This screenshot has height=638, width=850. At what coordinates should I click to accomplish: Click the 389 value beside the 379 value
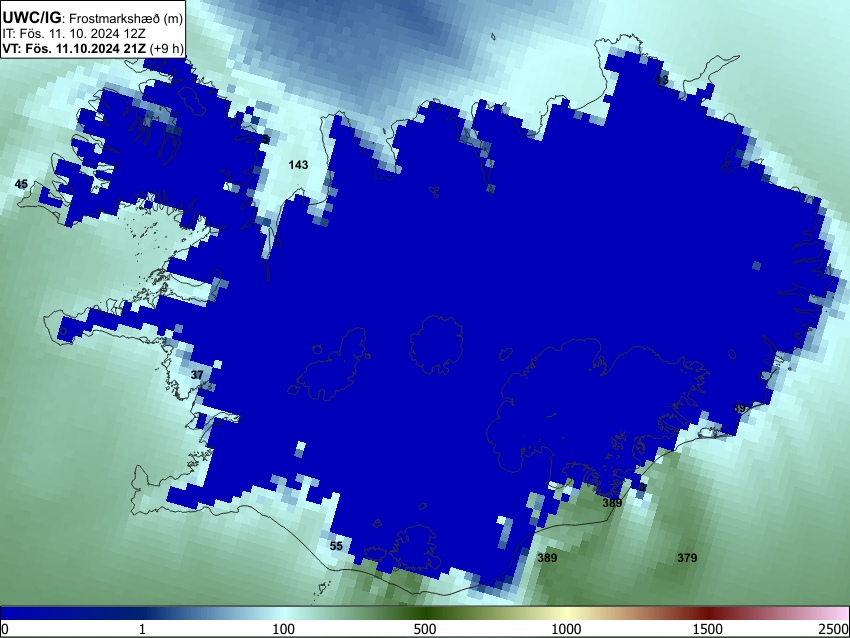pos(547,558)
